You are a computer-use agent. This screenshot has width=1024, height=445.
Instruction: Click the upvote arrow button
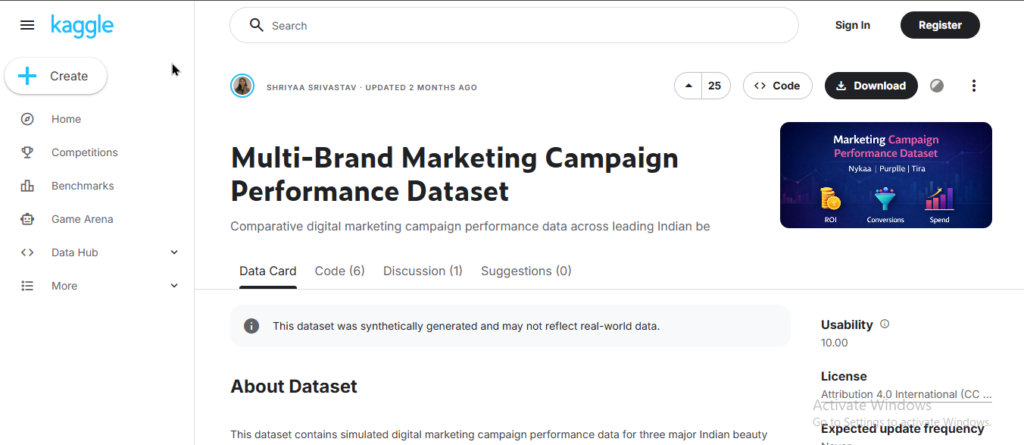[x=688, y=86]
